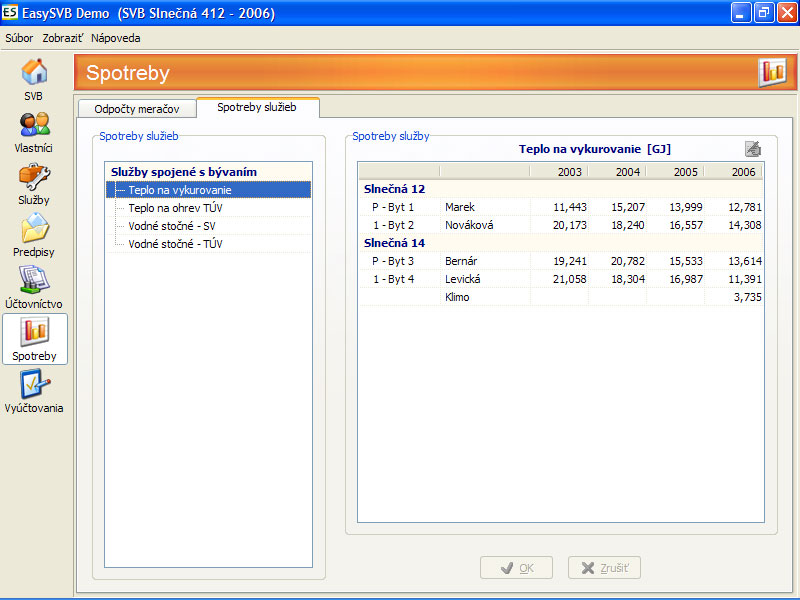Restore down the EasySVB window

pyautogui.click(x=764, y=13)
